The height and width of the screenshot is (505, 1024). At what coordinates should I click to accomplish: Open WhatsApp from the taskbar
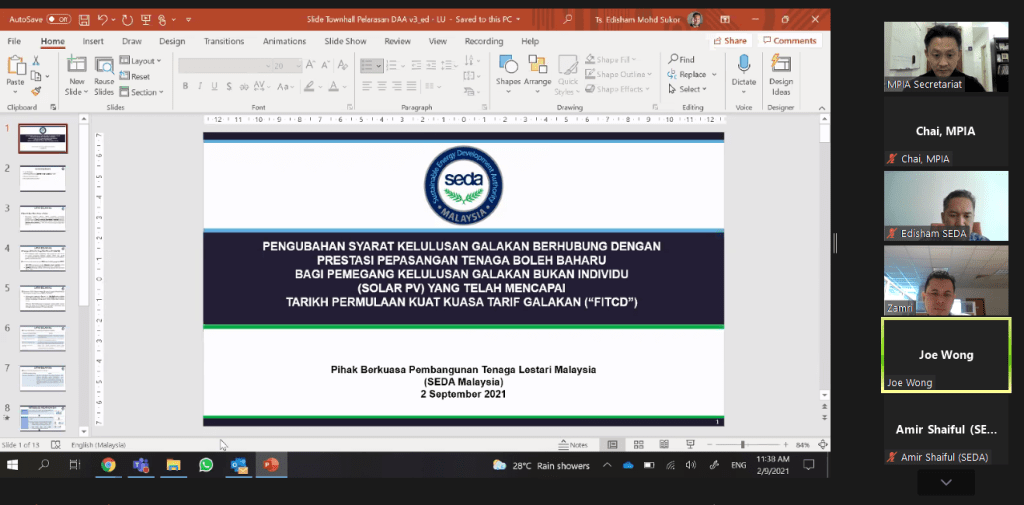[x=206, y=465]
